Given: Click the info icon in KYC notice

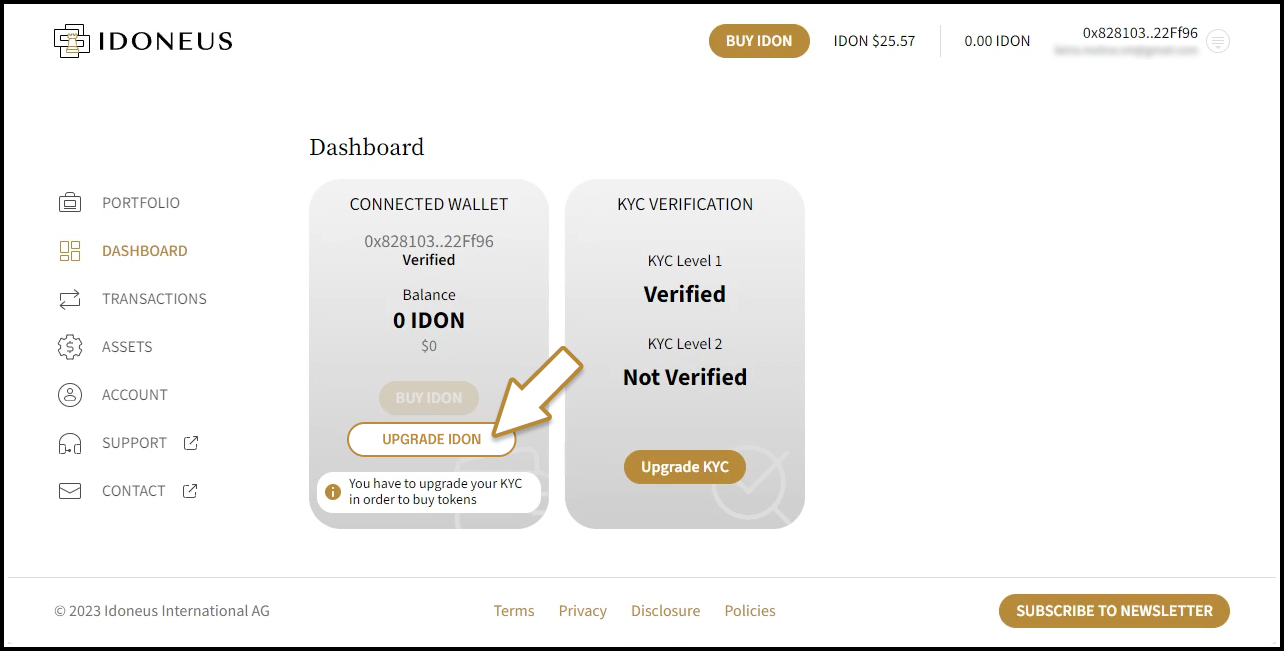Looking at the screenshot, I should [x=333, y=492].
